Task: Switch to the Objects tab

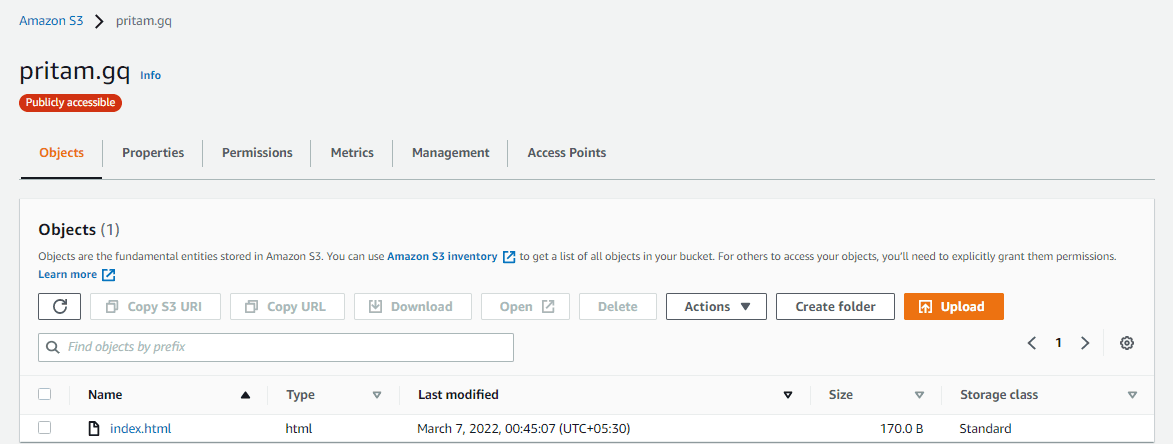Action: [61, 152]
